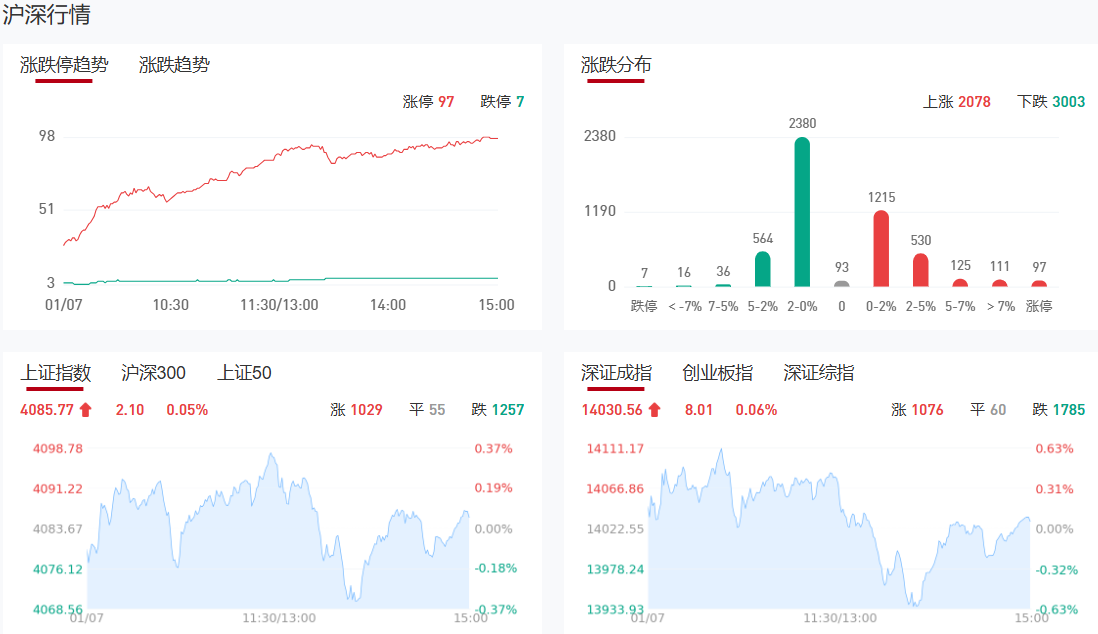Click the 下跌 3003 count label
The width and height of the screenshot is (1098, 634).
[x=1050, y=101]
